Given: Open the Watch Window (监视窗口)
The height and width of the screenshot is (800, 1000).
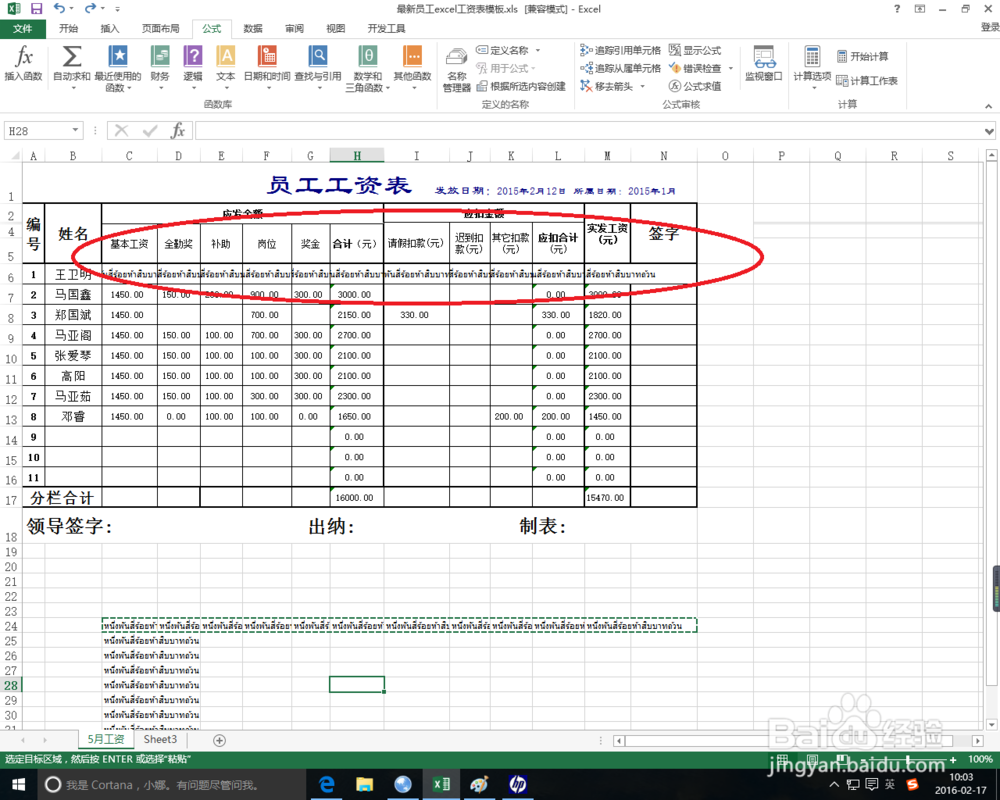Looking at the screenshot, I should pos(764,63).
